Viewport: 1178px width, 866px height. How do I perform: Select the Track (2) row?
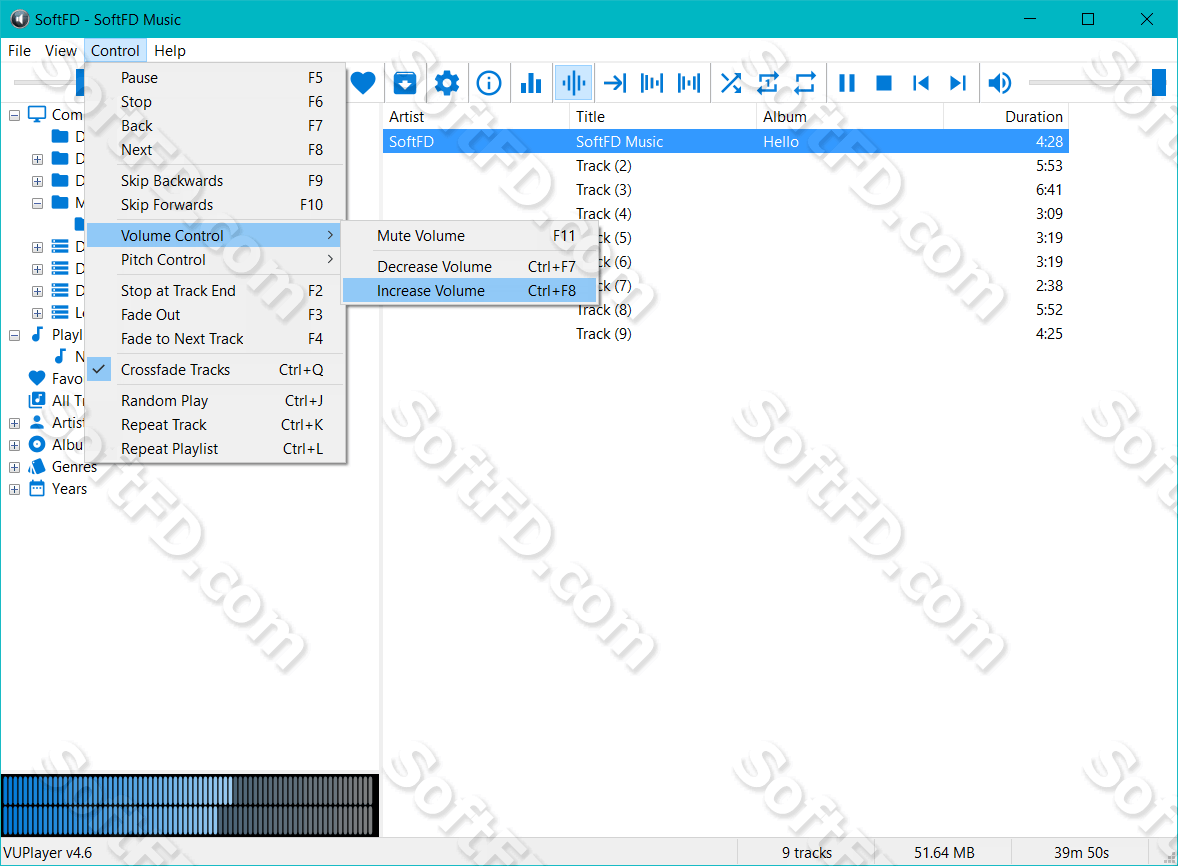tap(726, 165)
